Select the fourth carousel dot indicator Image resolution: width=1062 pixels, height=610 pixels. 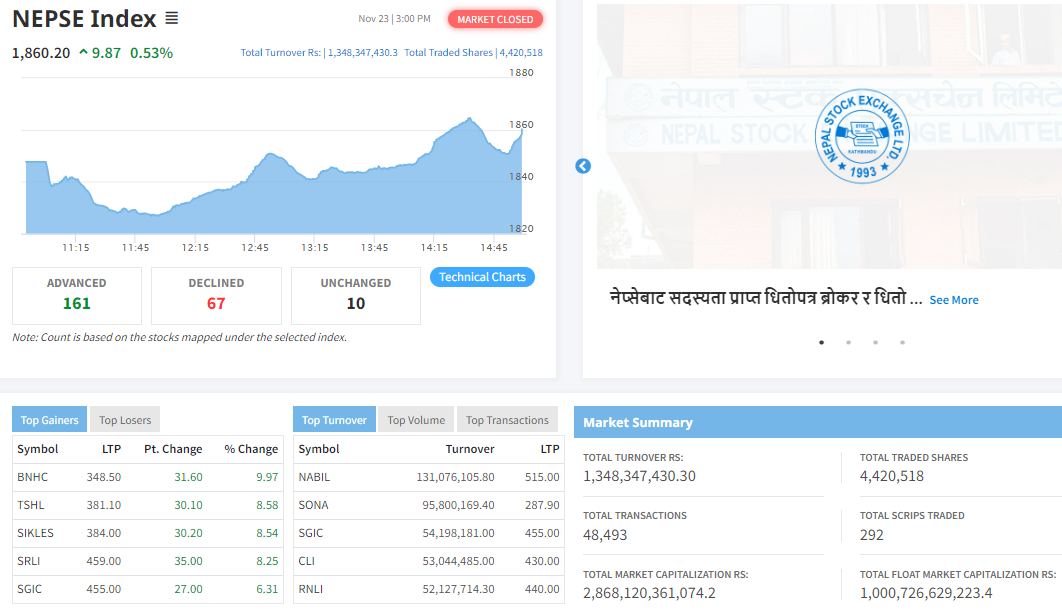tap(902, 343)
